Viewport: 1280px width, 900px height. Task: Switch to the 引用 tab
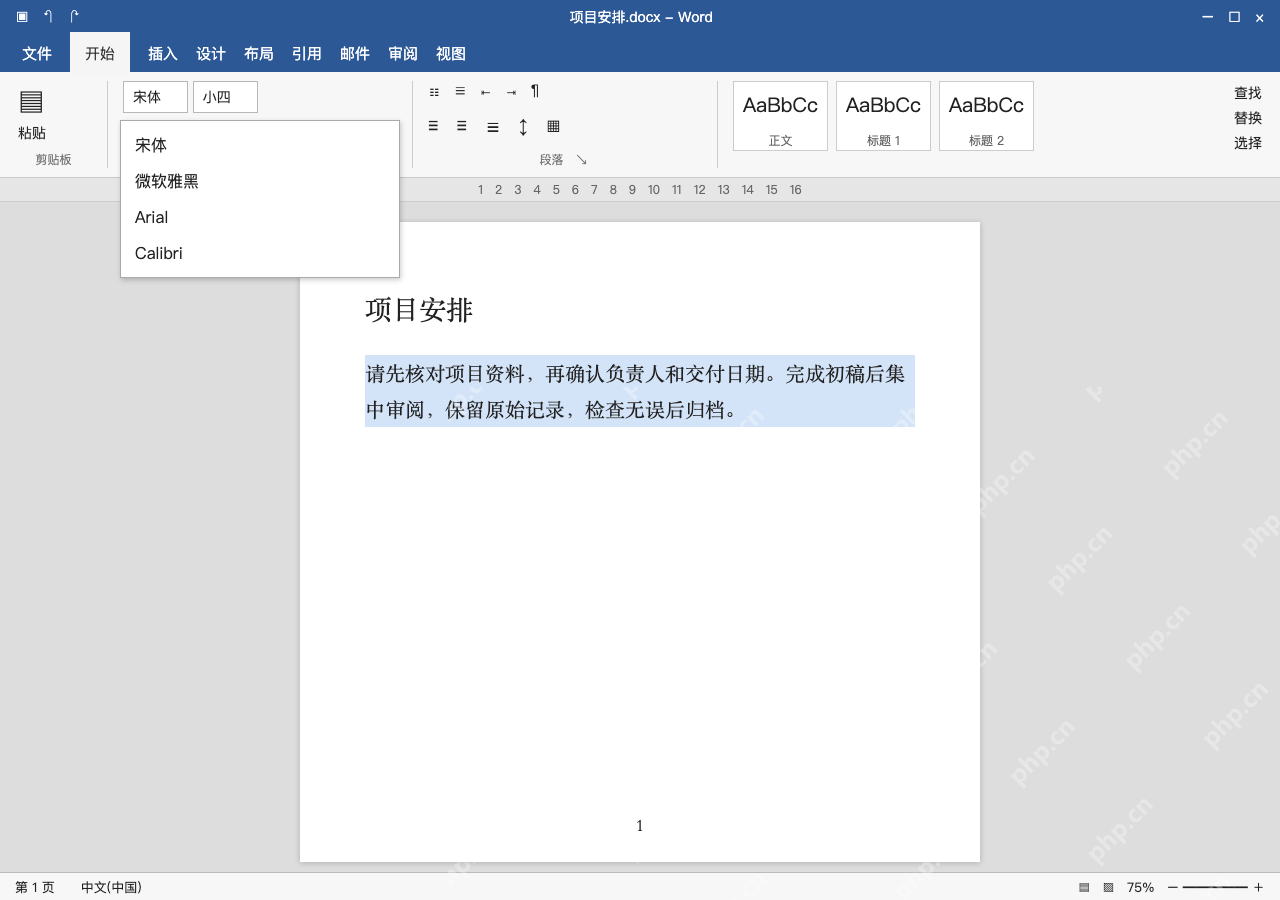pyautogui.click(x=307, y=54)
